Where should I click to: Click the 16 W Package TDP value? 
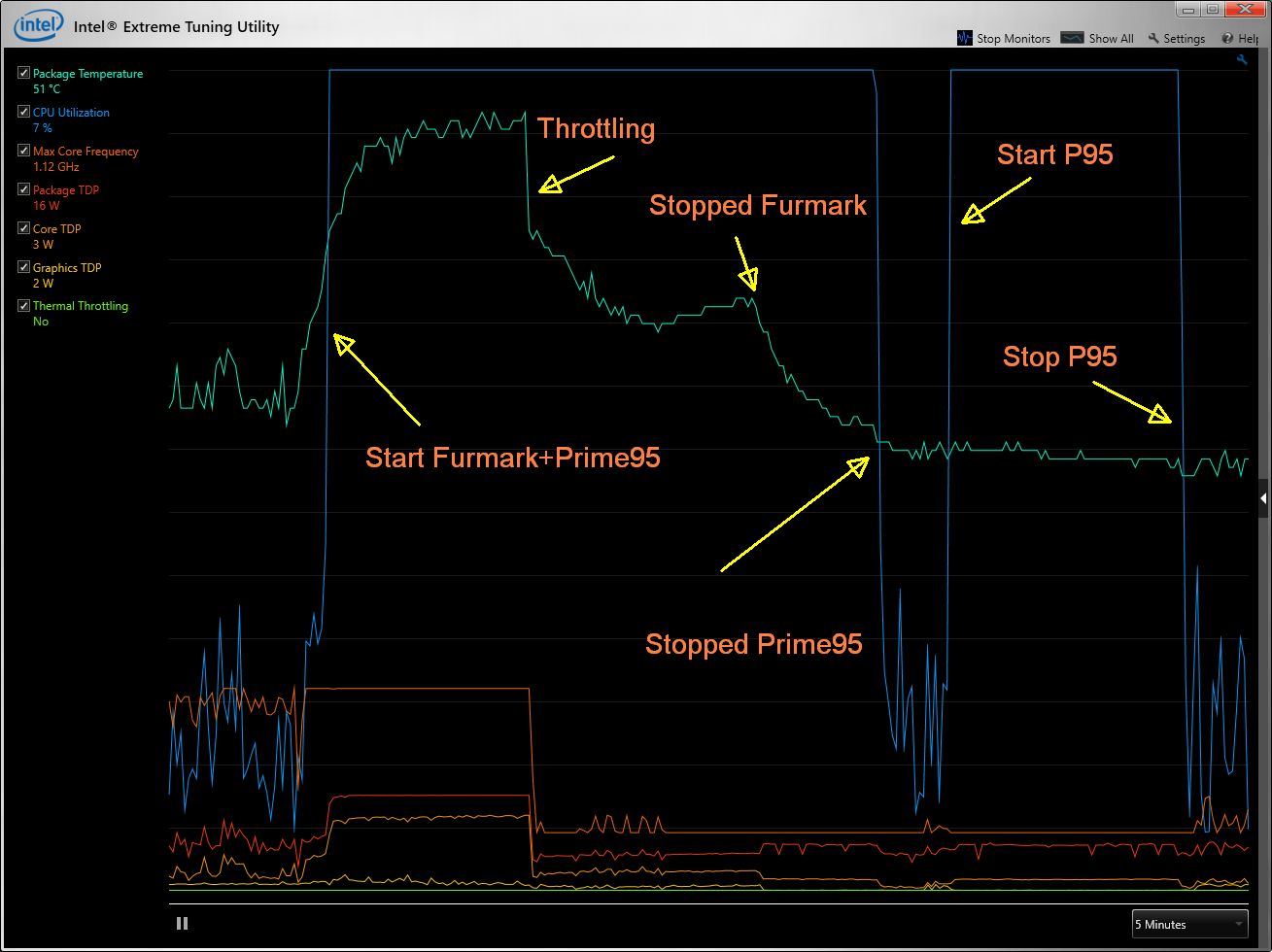[45, 206]
